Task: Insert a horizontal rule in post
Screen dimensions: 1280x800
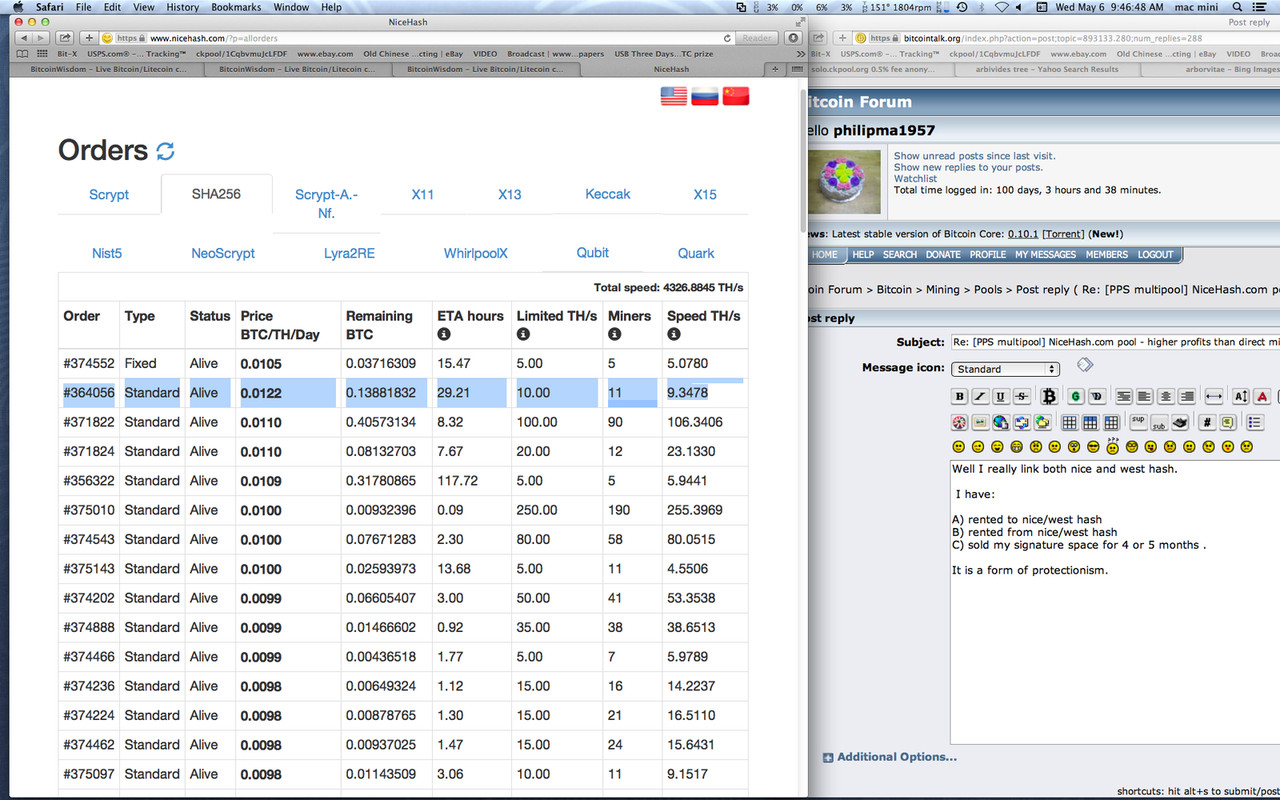Action: (x=1214, y=397)
